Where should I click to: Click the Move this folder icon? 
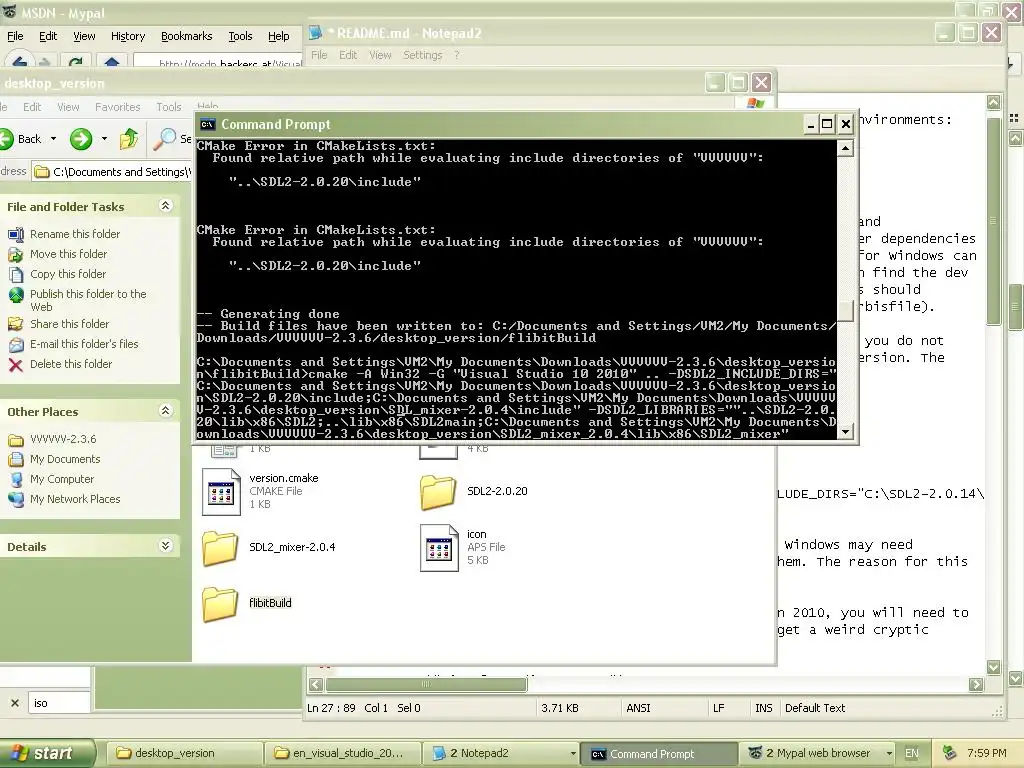tap(16, 255)
